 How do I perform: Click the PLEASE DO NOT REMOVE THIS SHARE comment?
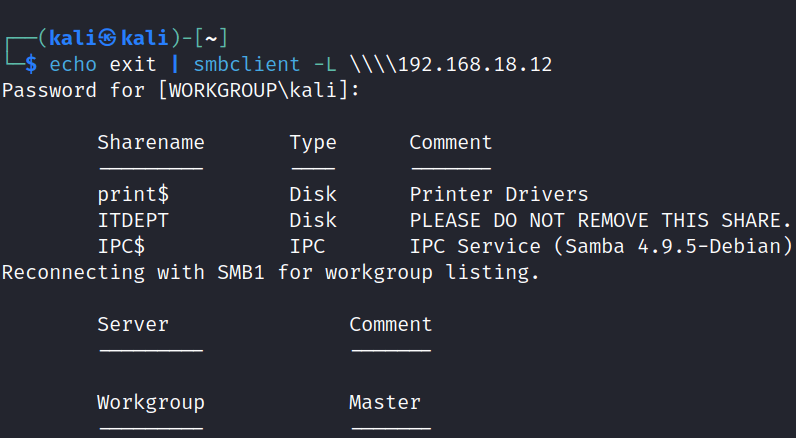point(600,220)
